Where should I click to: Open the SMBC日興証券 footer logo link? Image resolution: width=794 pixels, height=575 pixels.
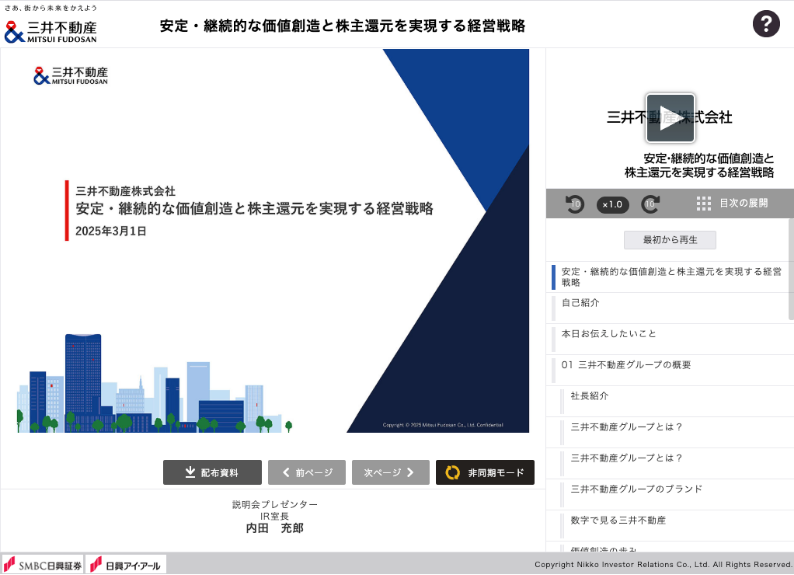coord(43,565)
